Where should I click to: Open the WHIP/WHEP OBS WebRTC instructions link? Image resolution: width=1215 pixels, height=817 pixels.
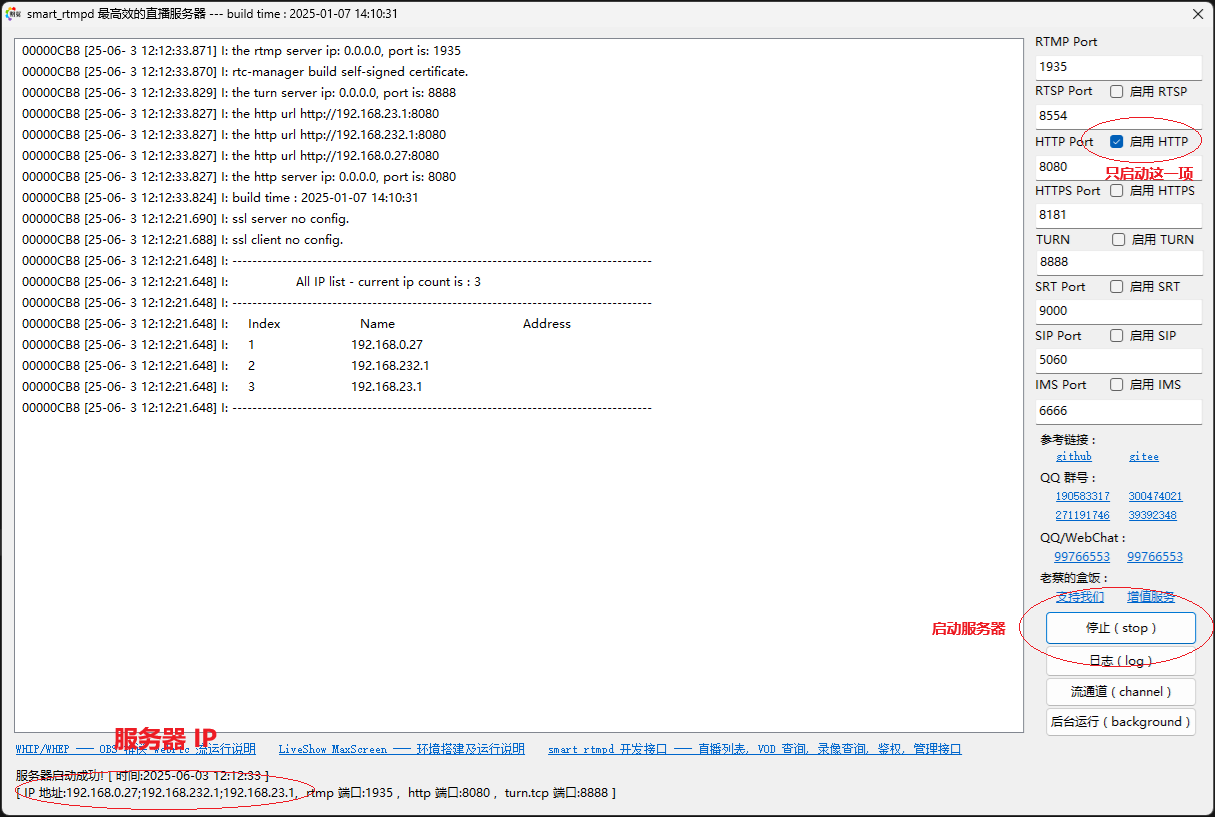136,749
